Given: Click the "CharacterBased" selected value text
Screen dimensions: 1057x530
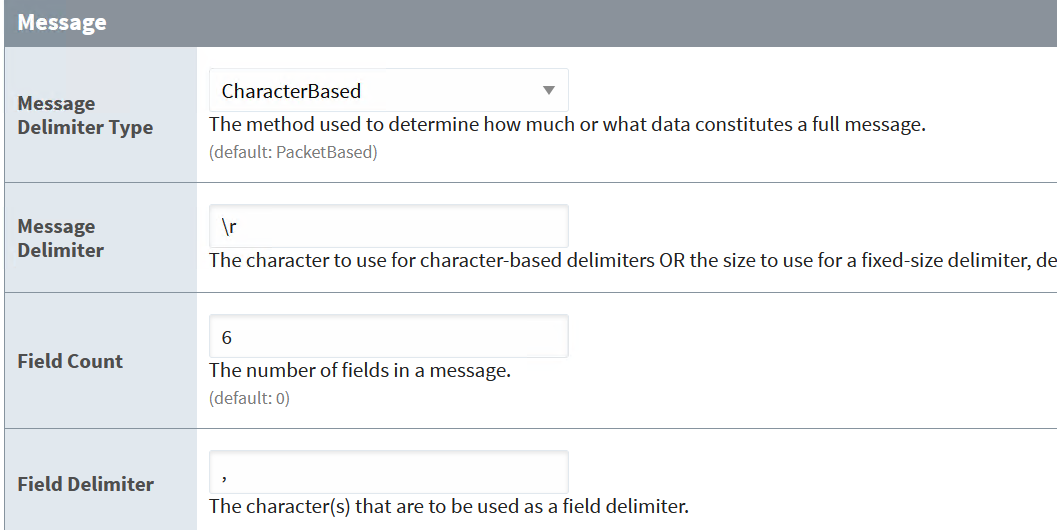Looking at the screenshot, I should (291, 91).
